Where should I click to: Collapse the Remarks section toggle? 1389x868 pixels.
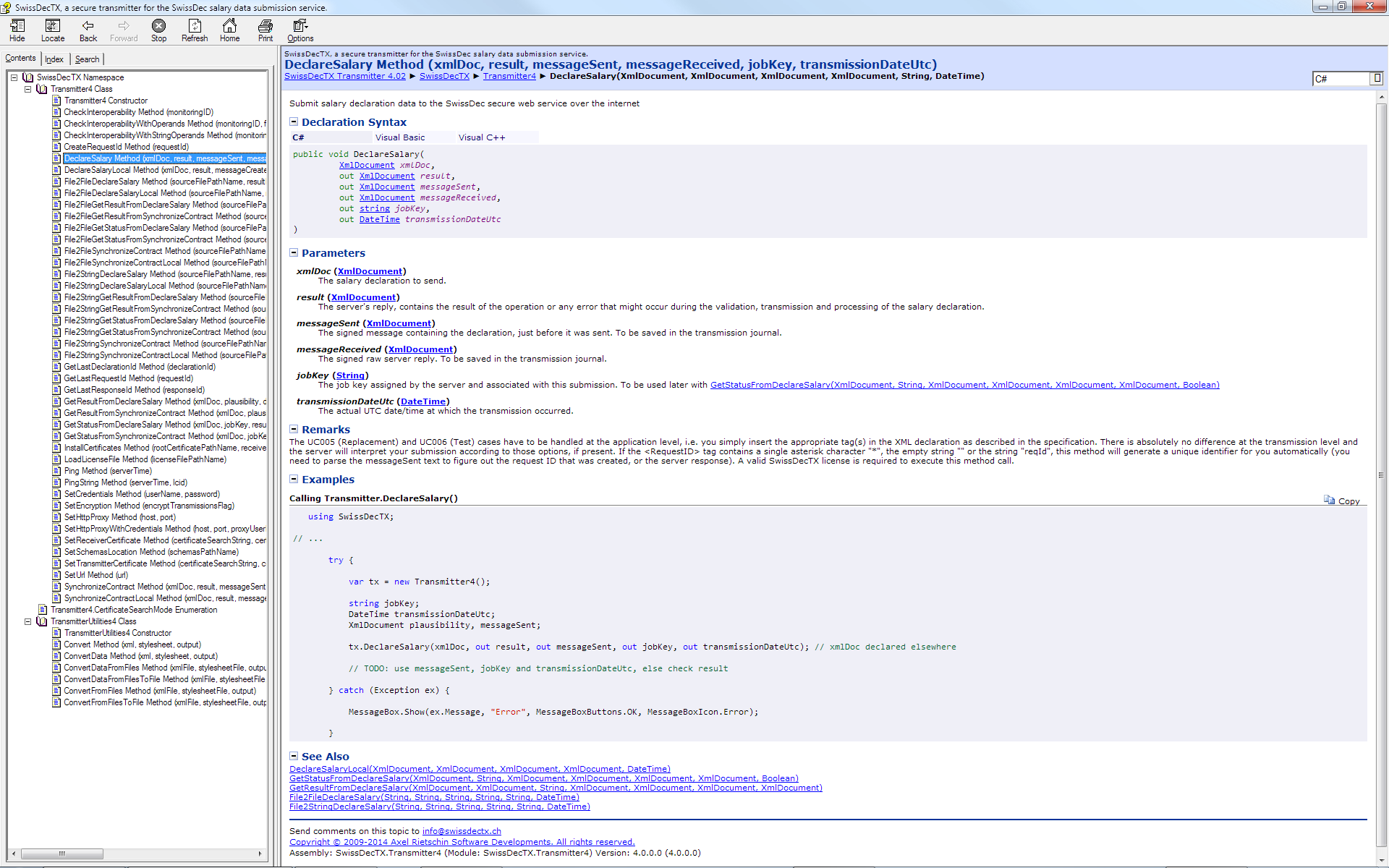pos(294,429)
